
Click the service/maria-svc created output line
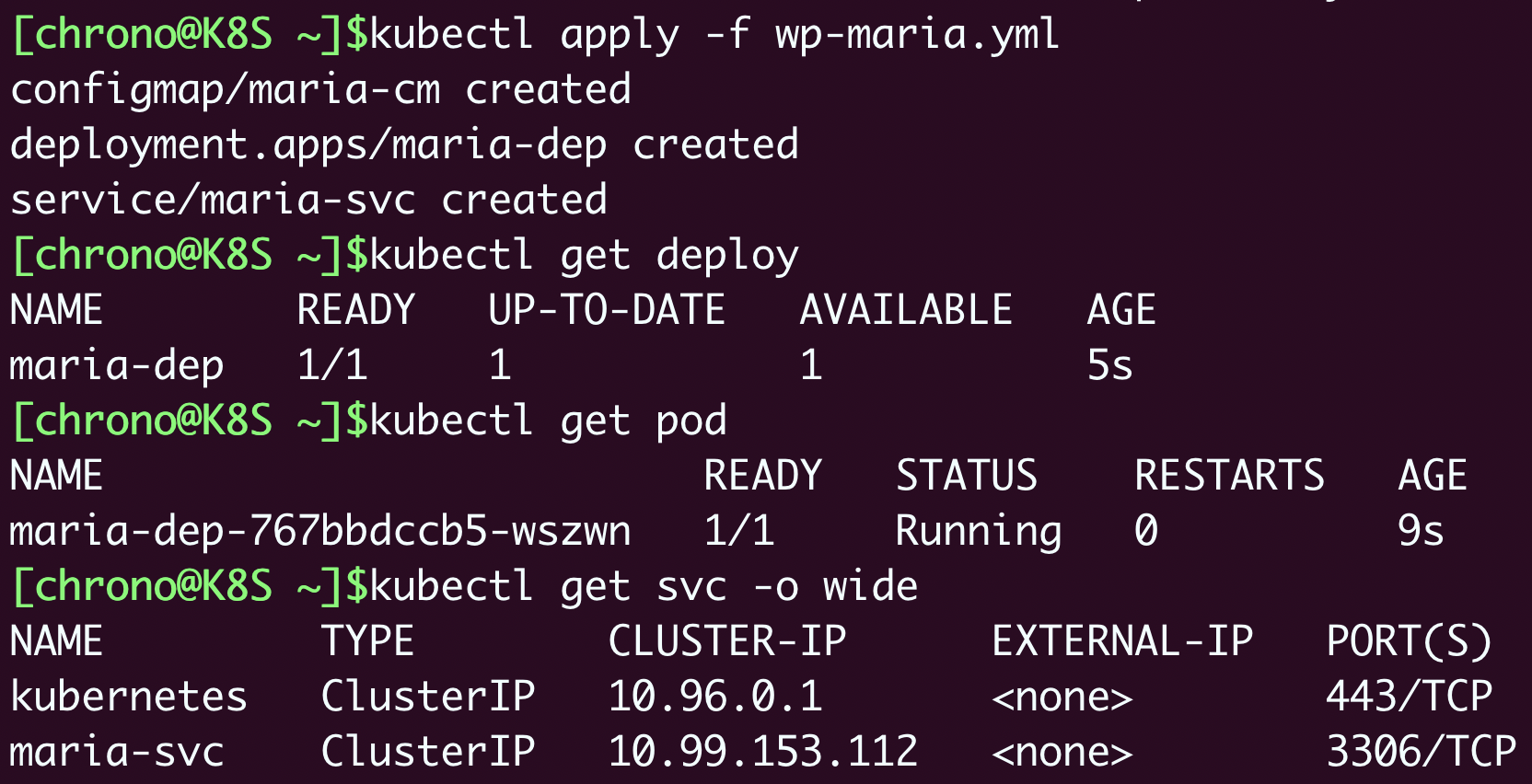pyautogui.click(x=308, y=201)
